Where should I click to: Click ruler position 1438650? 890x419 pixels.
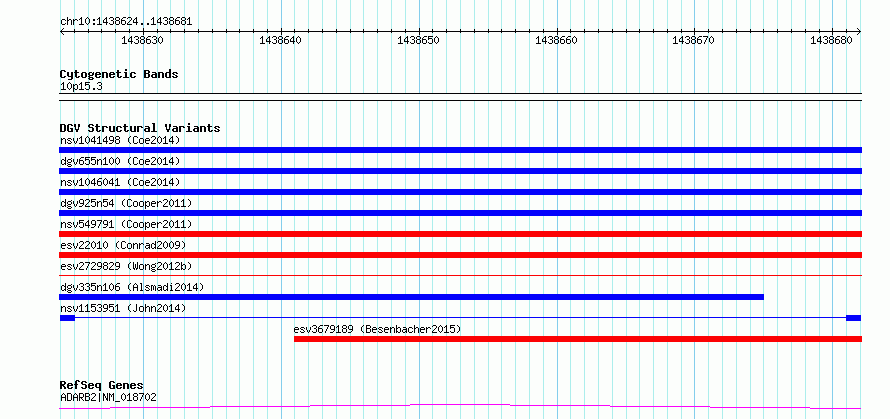click(418, 40)
